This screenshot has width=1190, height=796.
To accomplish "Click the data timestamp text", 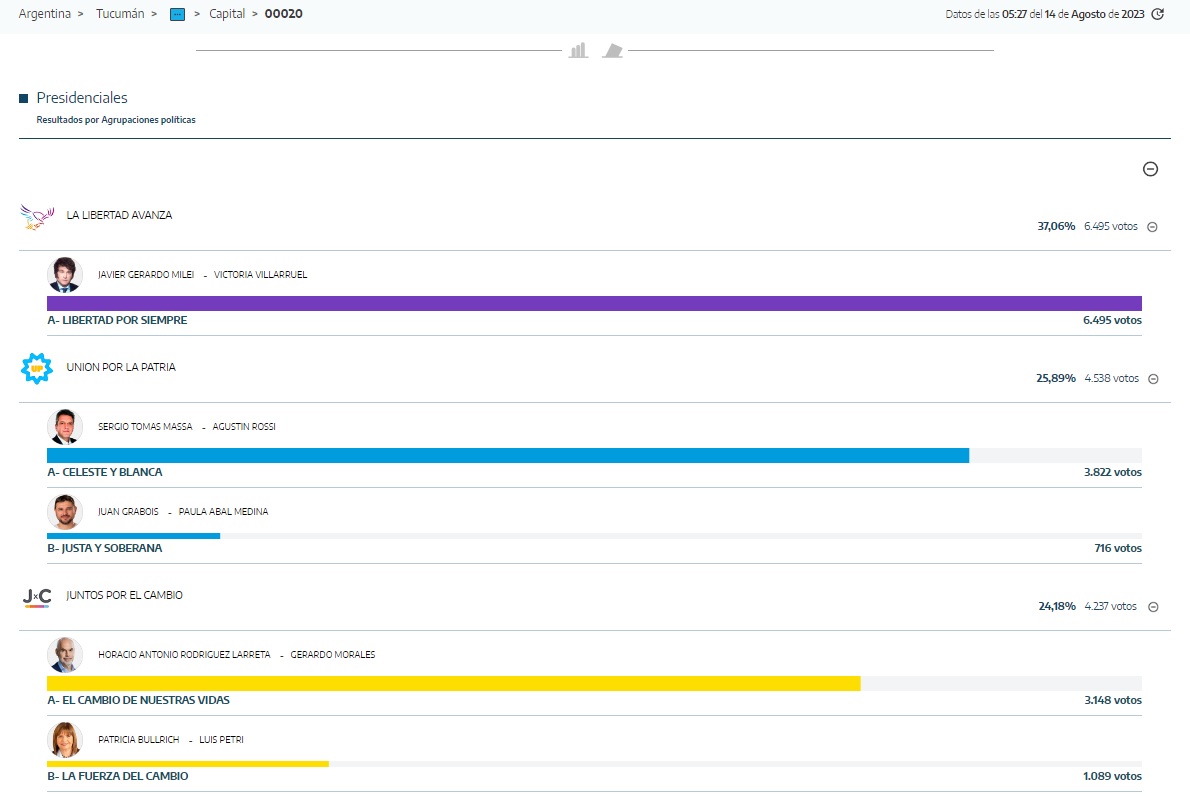I will pyautogui.click(x=1045, y=14).
